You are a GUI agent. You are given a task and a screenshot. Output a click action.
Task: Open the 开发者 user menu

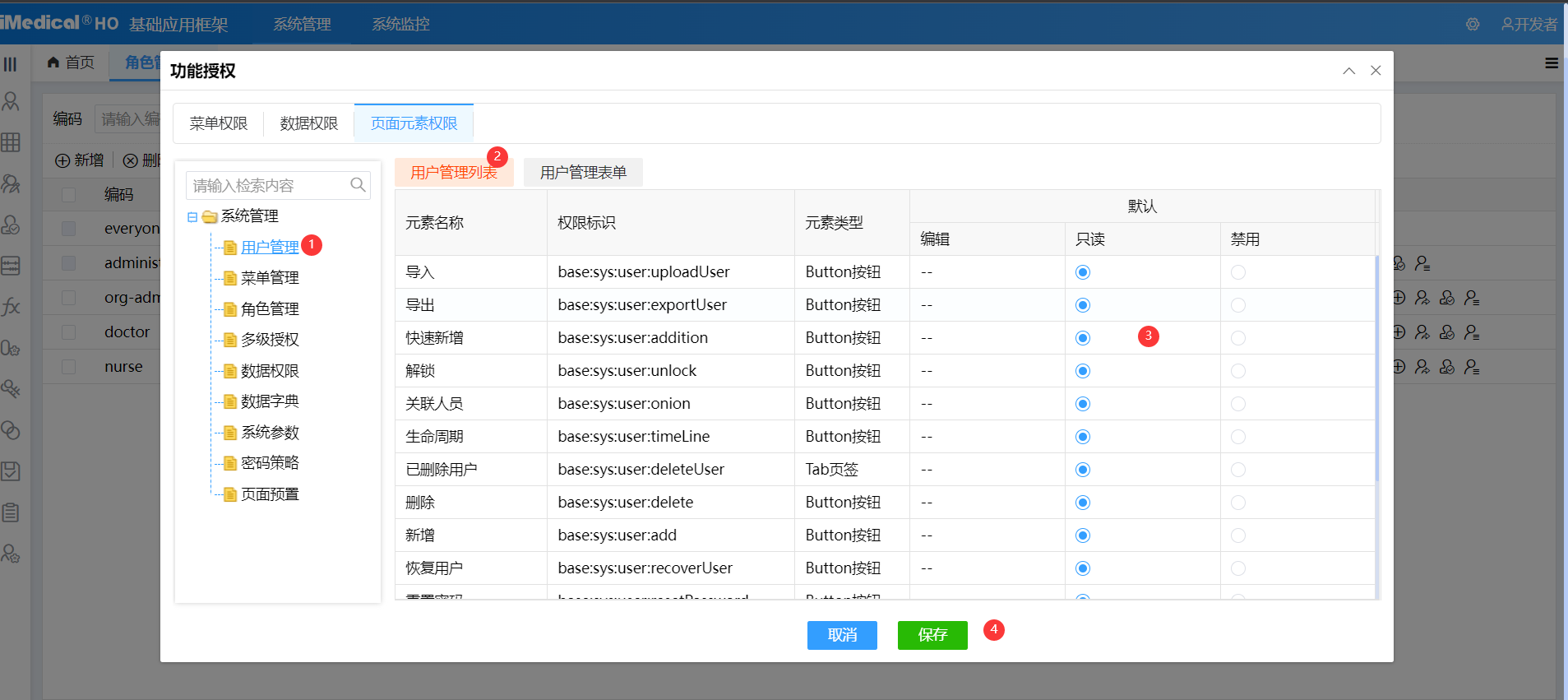(1529, 25)
